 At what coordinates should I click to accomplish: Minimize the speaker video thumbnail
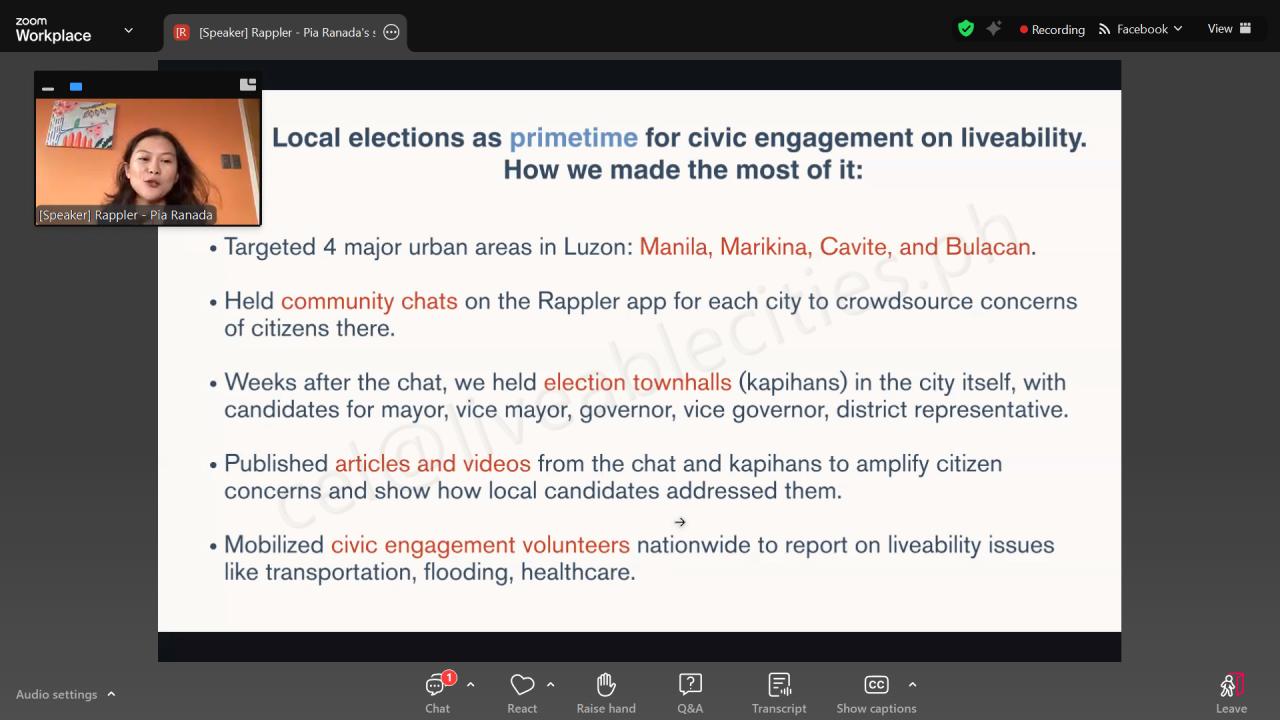pos(48,87)
